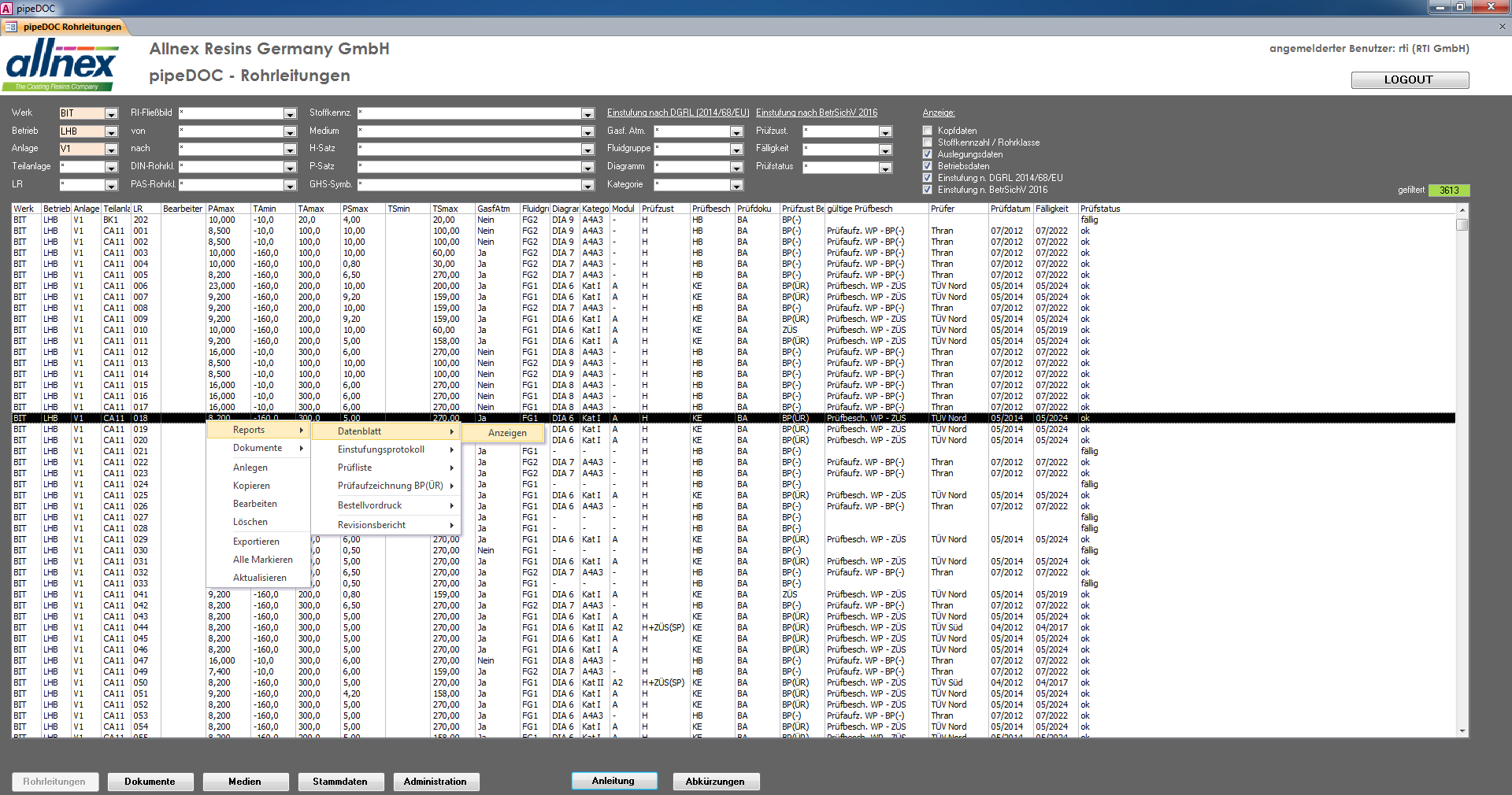This screenshot has height=795, width=1512.
Task: Click the form icon on pipeDOC Rohrleitungen tab
Action: [x=11, y=27]
